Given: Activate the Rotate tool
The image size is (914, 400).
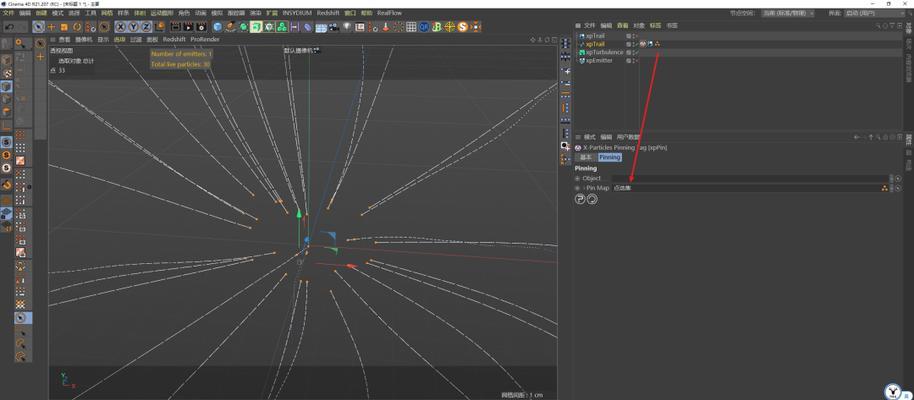Looking at the screenshot, I should click(x=77, y=27).
